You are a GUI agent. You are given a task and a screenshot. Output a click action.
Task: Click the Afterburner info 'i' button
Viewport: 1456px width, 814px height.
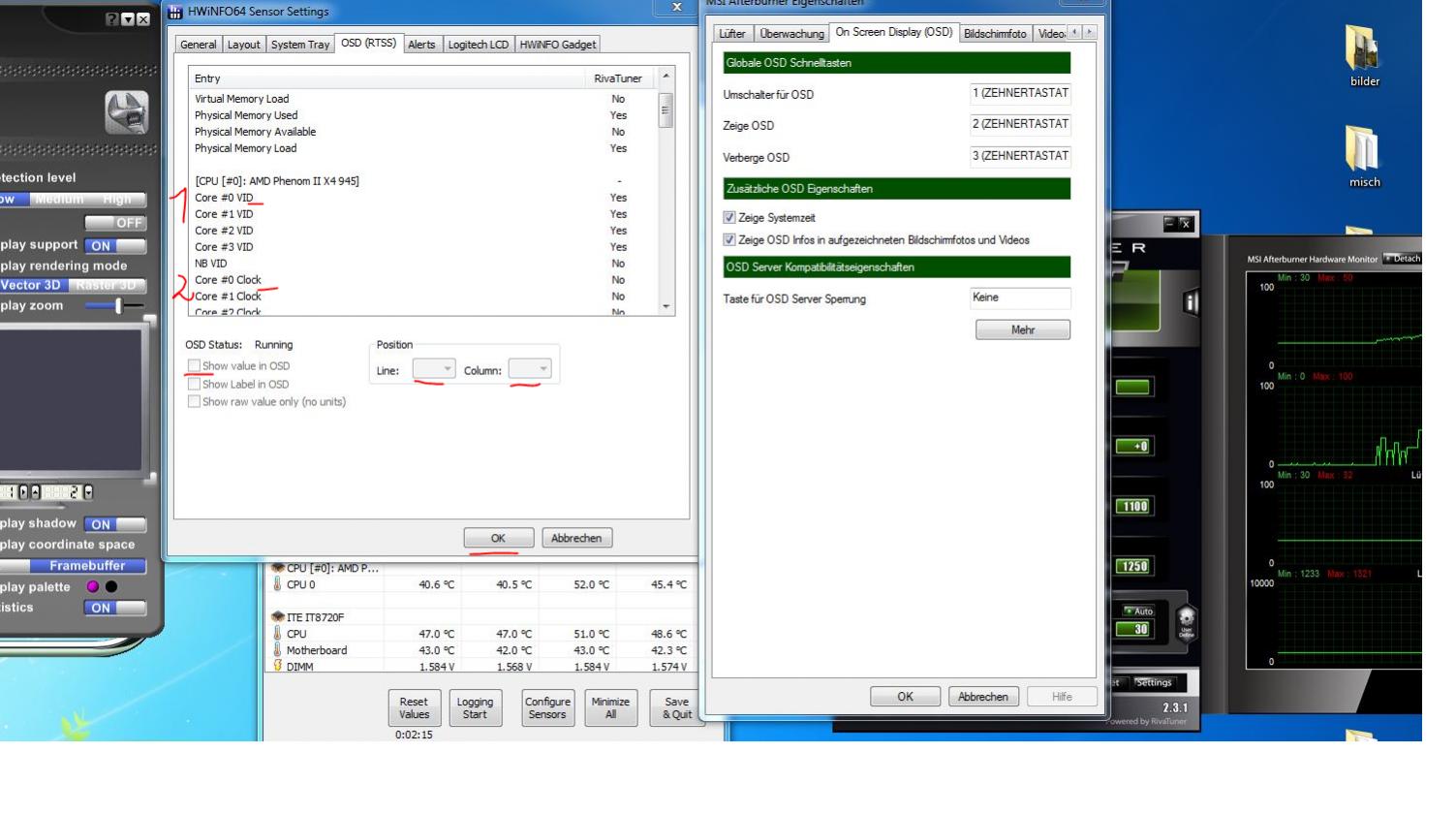[x=1191, y=302]
